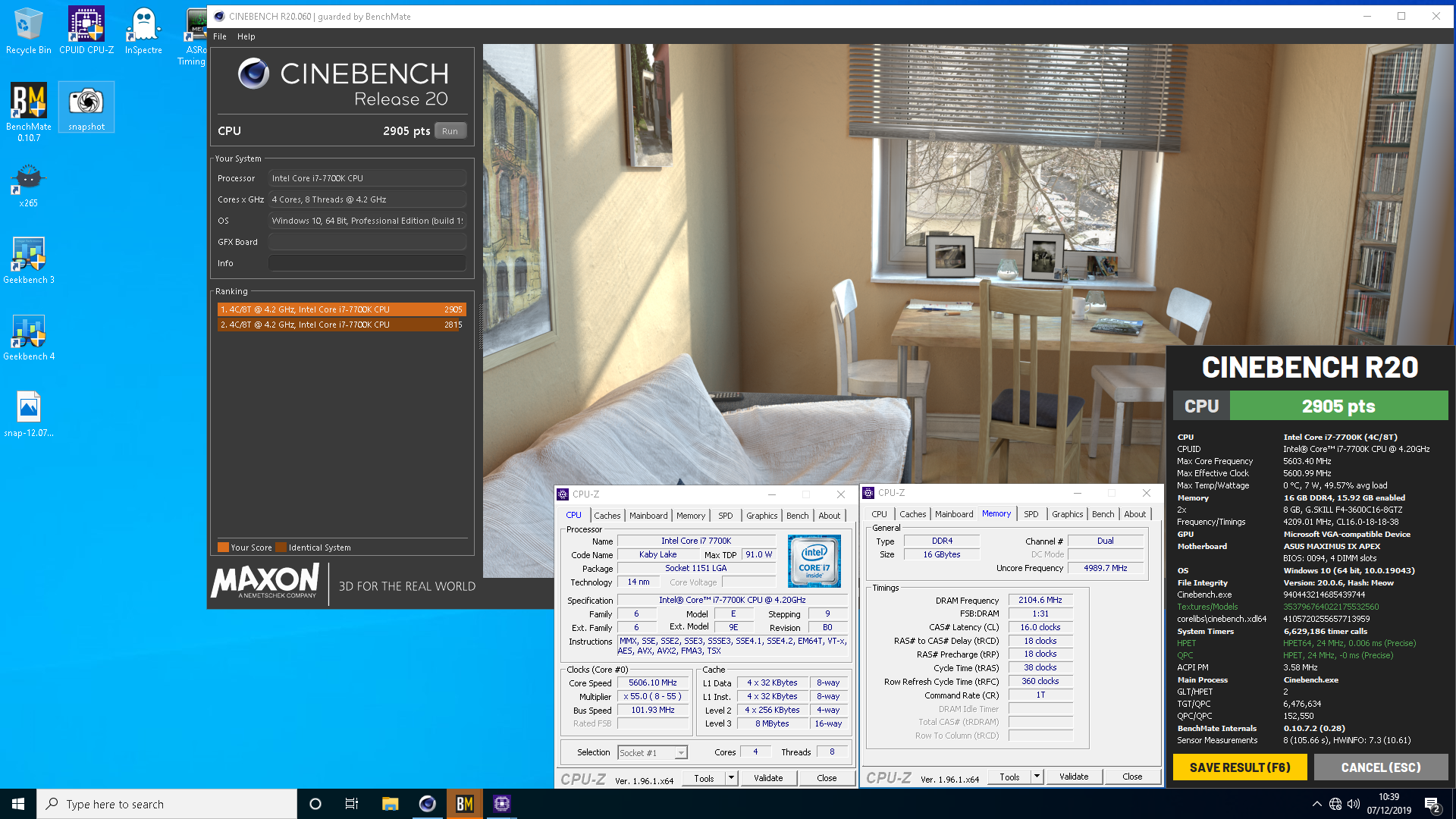Click the Cortana circle icon in the taskbar
This screenshot has height=819, width=1456.
(x=315, y=804)
